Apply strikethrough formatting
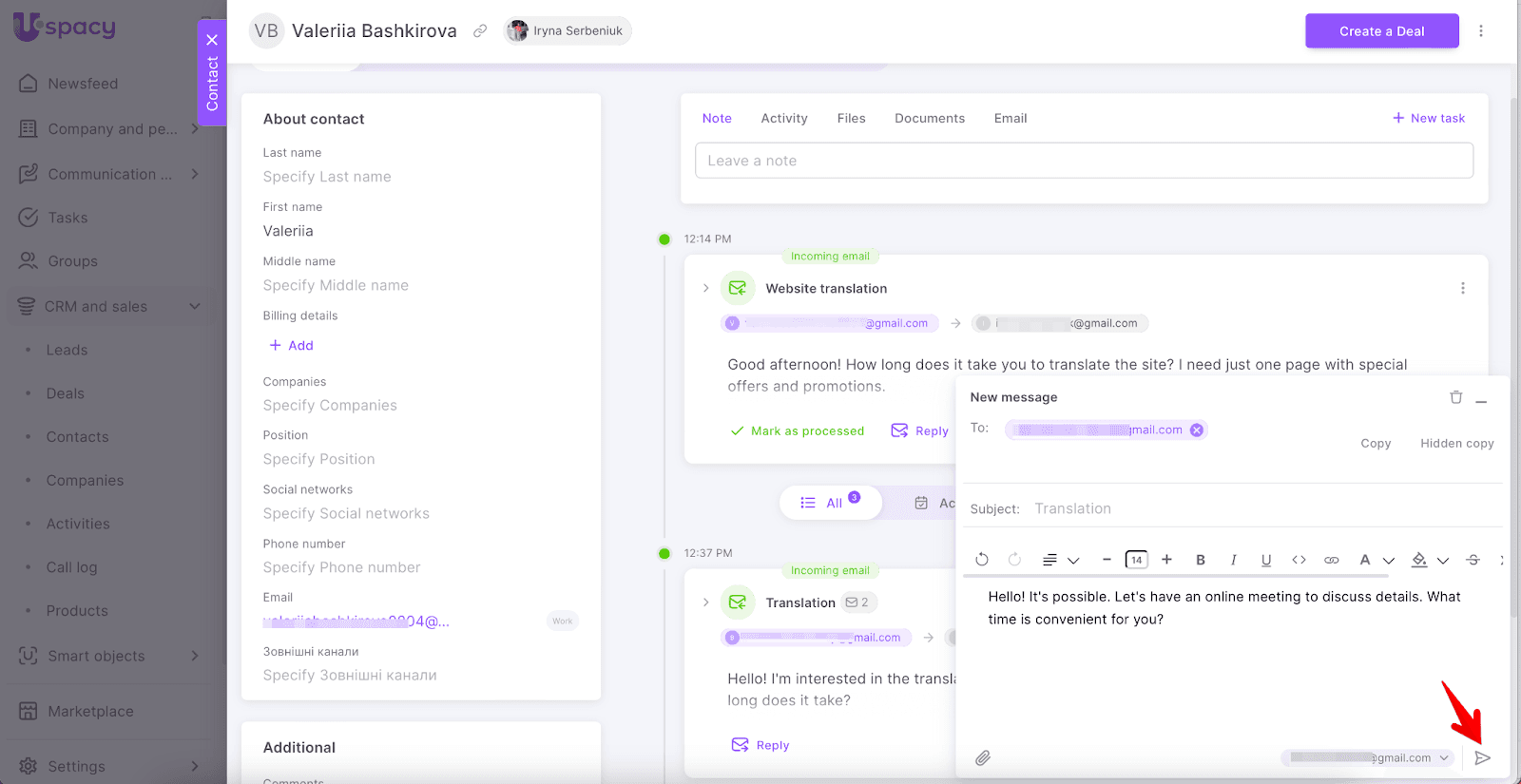 coord(1473,560)
